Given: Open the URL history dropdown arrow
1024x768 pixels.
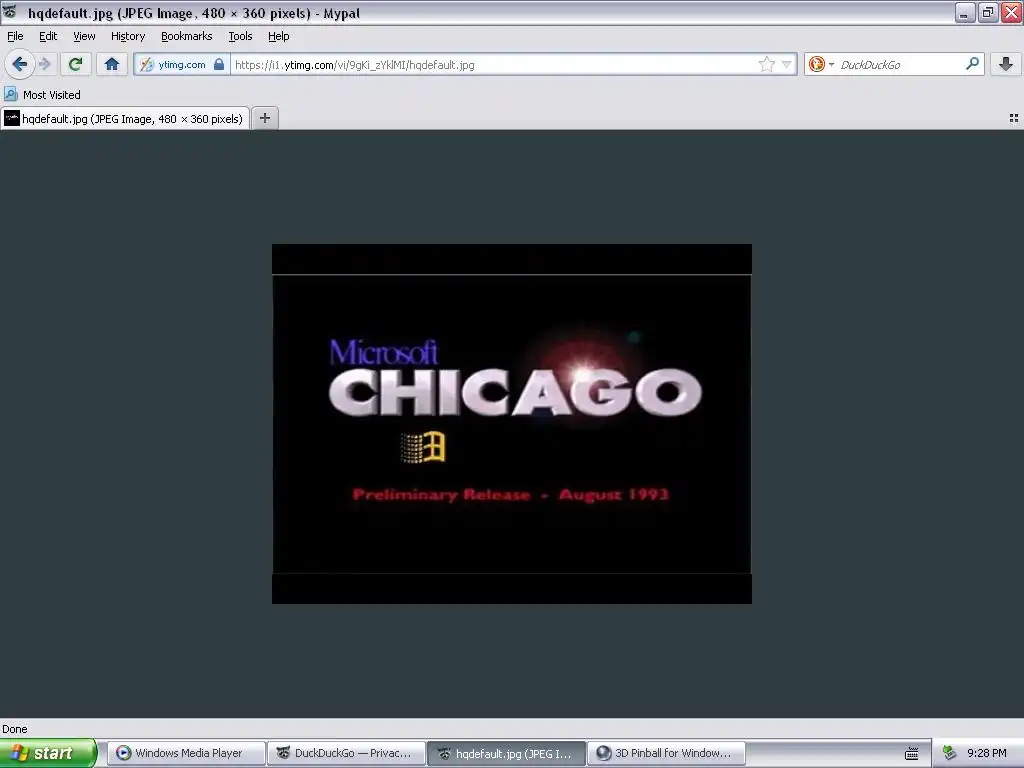Looking at the screenshot, I should pyautogui.click(x=786, y=64).
